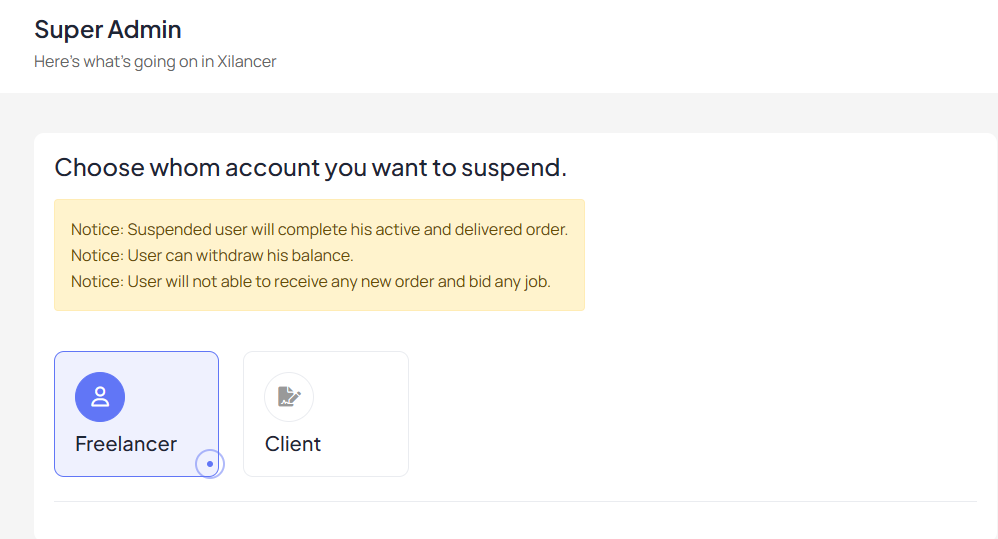
Task: Click the Client document-with-pencil icon
Action: (289, 397)
